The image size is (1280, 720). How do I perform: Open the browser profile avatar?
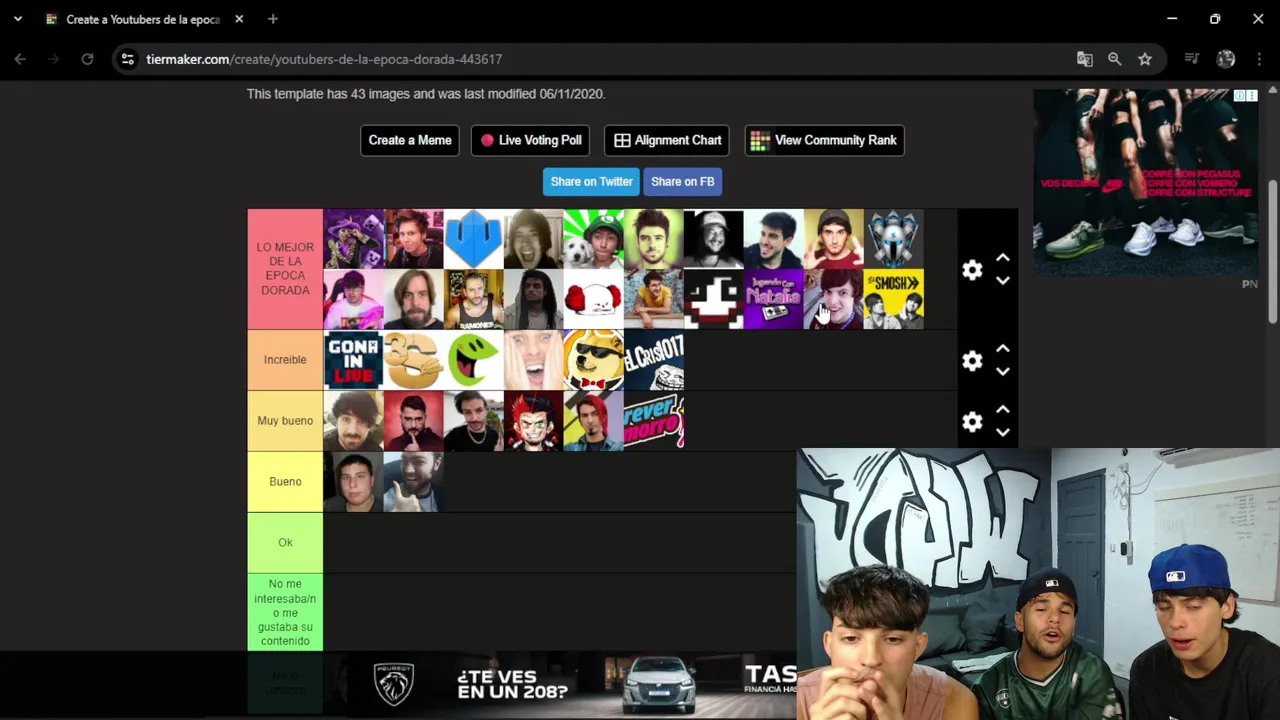pos(1225,59)
